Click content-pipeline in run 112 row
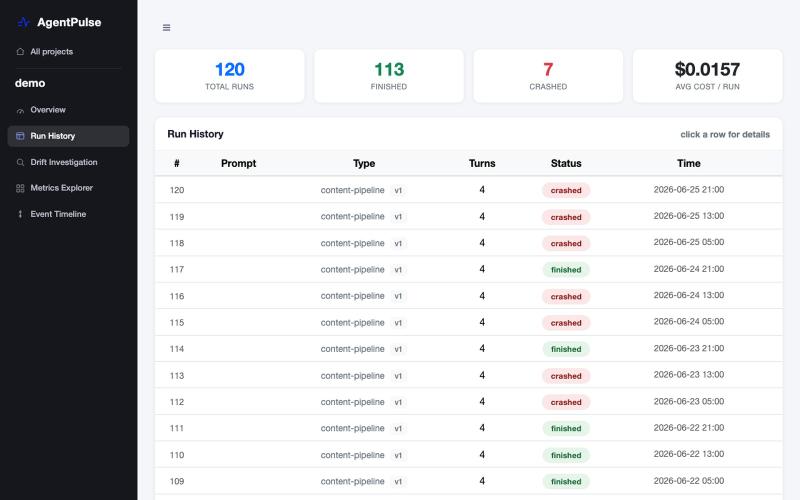The width and height of the screenshot is (800, 500). pyautogui.click(x=353, y=402)
